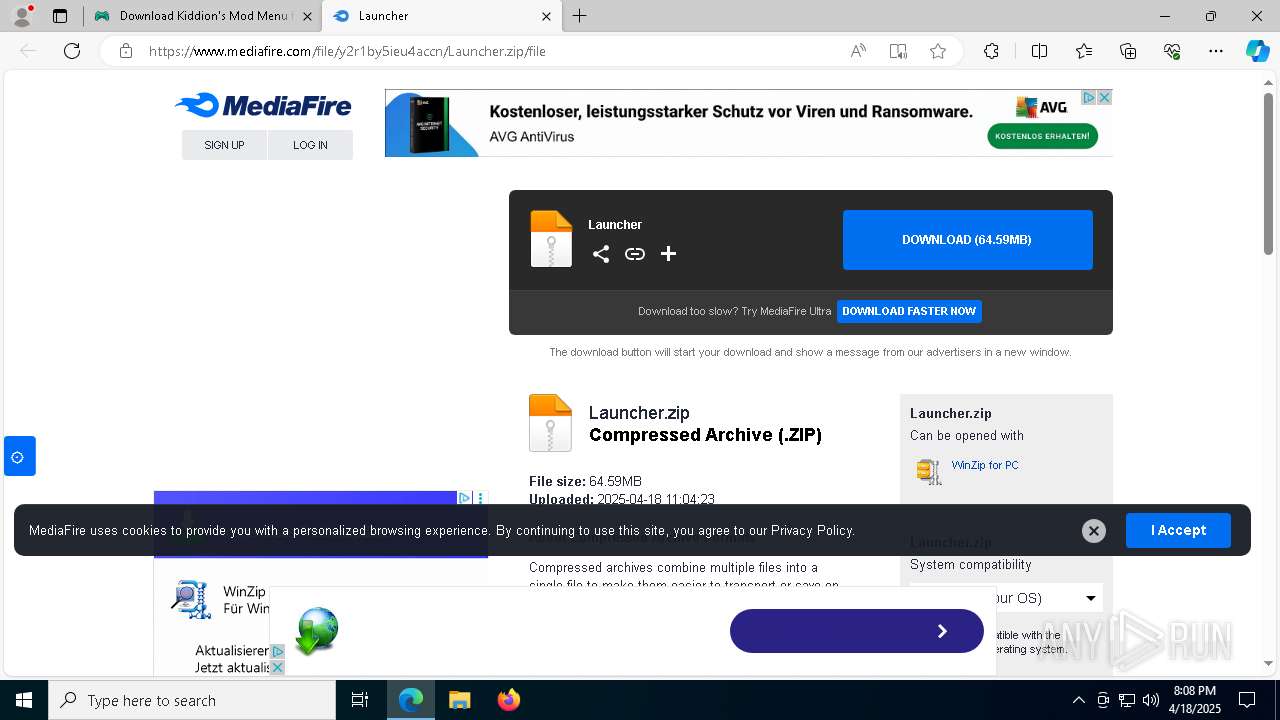Open File Explorer from taskbar
The image size is (1280, 720).
459,700
